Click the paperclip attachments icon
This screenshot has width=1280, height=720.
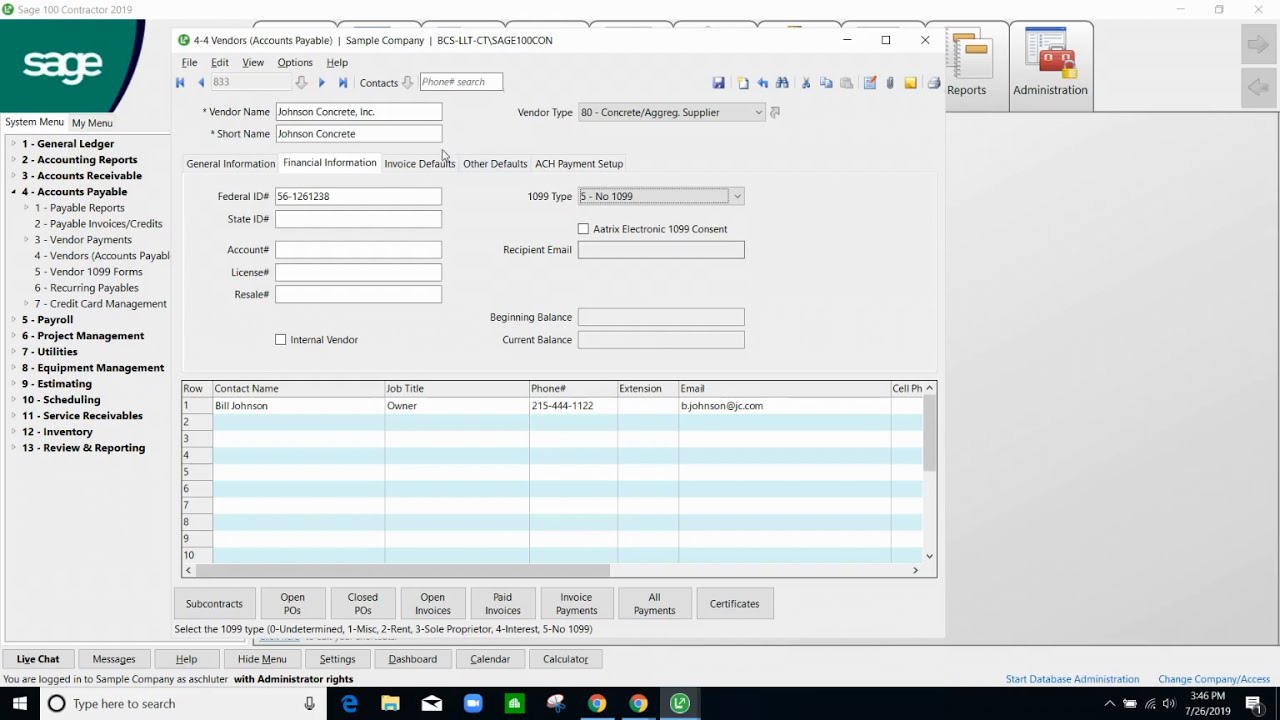(889, 83)
